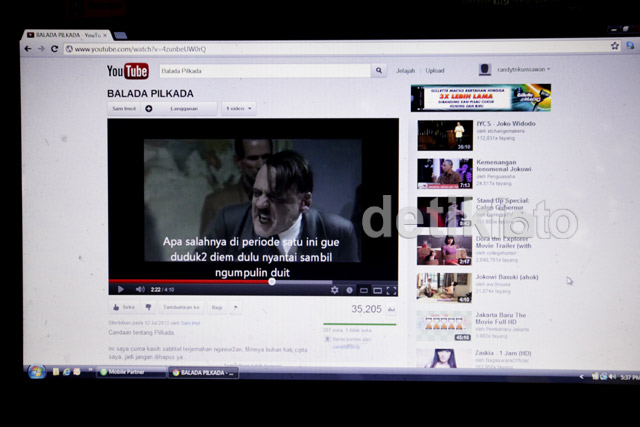Seek using the video progress scrubber handle
The width and height of the screenshot is (640, 427).
coord(272,281)
